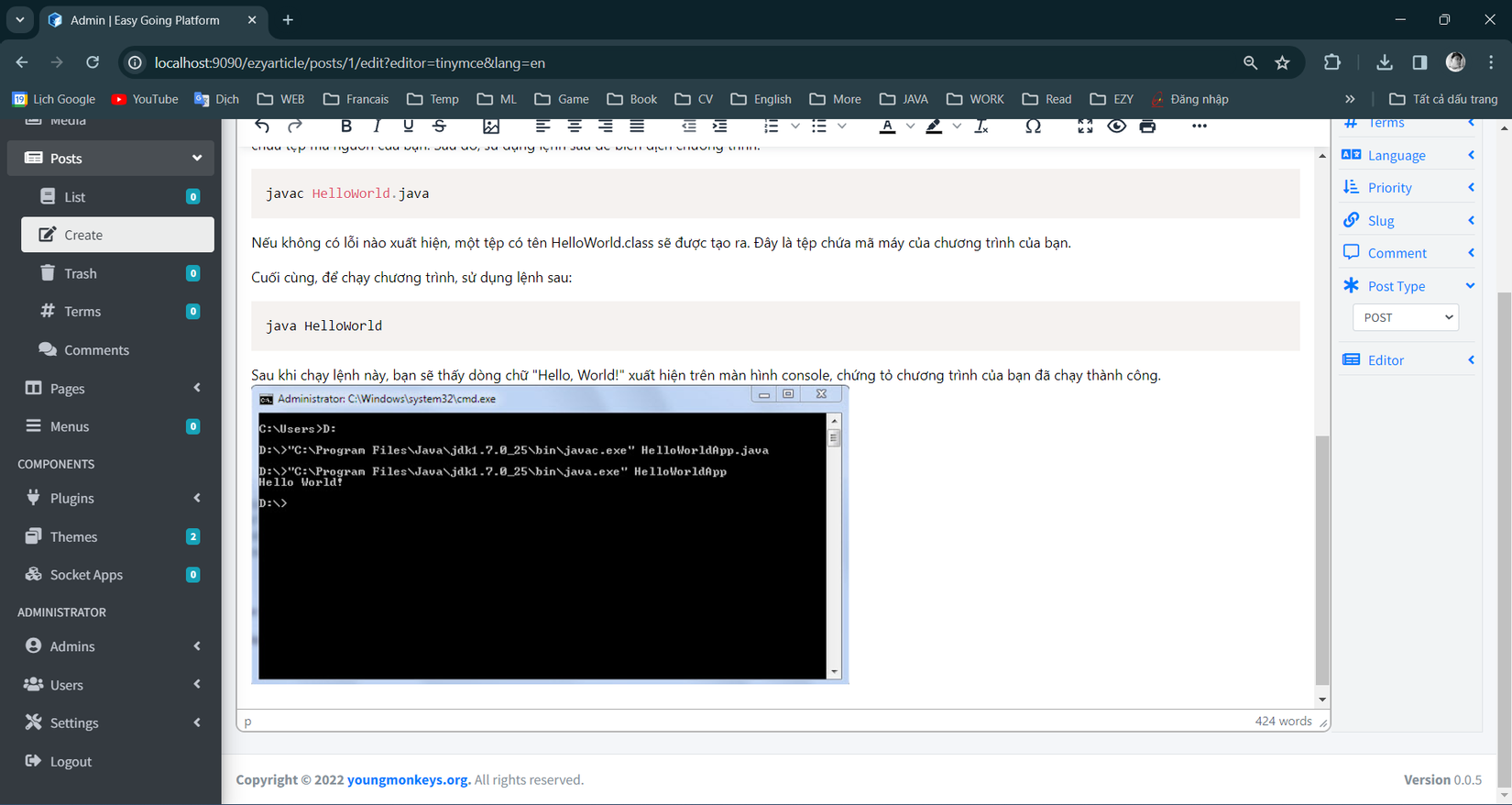
Task: Toggle bold formatting
Action: [x=345, y=126]
